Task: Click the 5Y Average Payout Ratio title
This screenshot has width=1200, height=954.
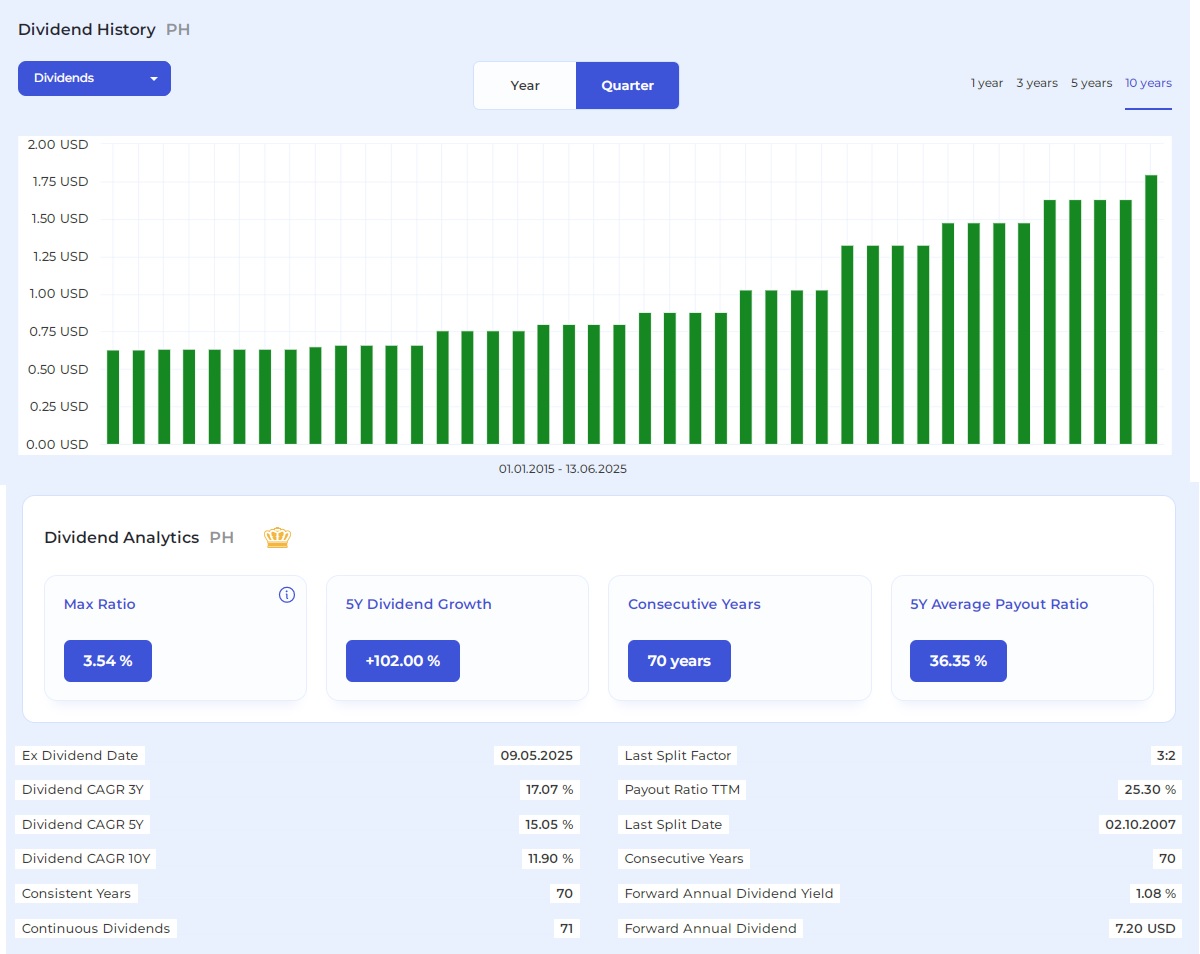Action: pyautogui.click(x=999, y=604)
